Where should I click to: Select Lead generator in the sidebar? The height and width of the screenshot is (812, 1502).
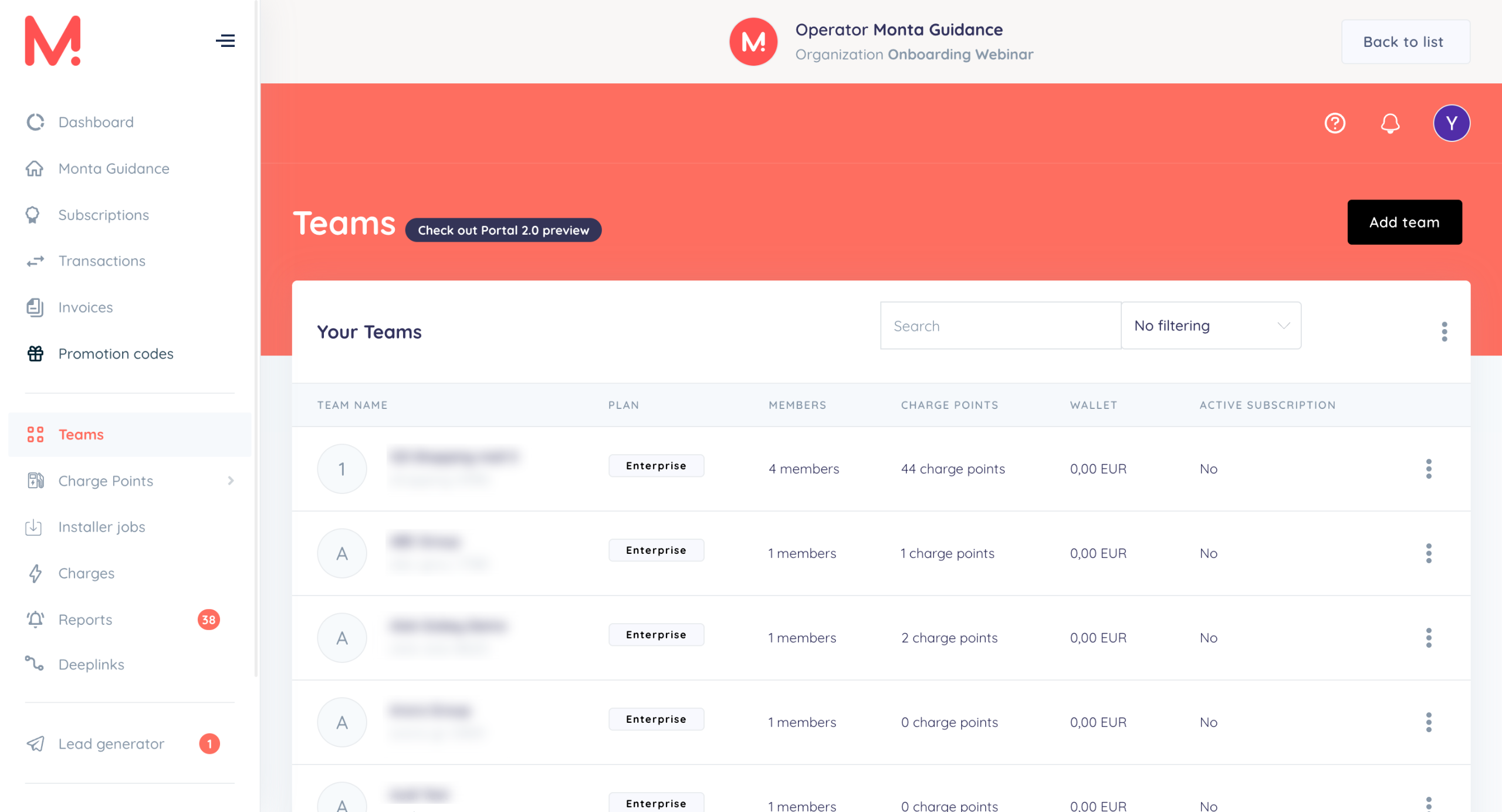(x=111, y=744)
